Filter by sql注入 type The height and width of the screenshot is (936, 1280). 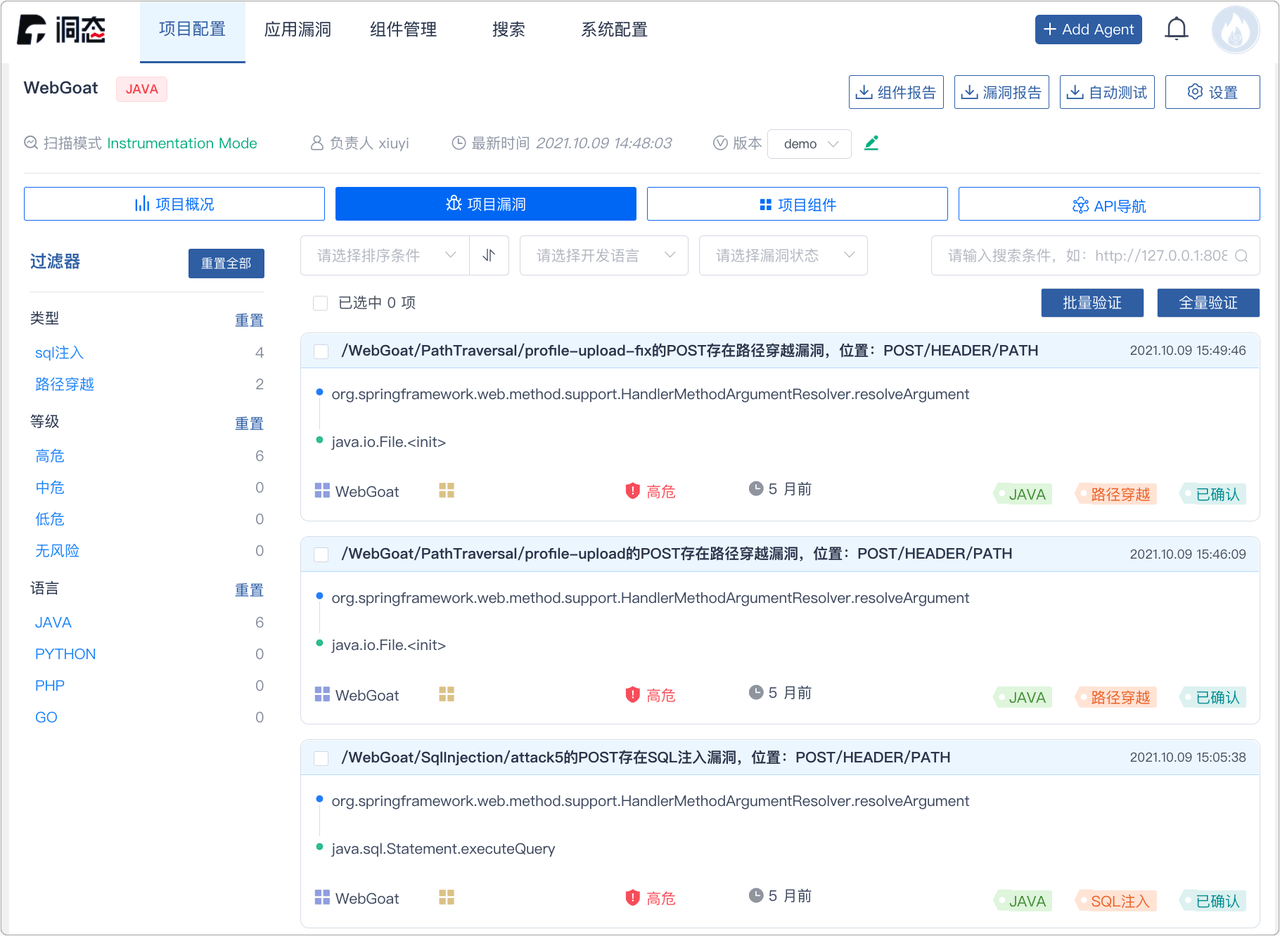click(x=60, y=353)
